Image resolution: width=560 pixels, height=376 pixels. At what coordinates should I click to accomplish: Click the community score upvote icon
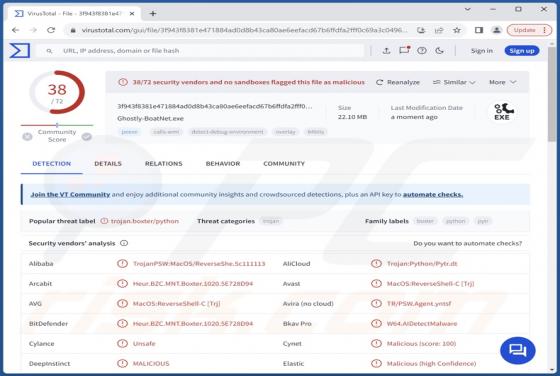tap(86, 136)
